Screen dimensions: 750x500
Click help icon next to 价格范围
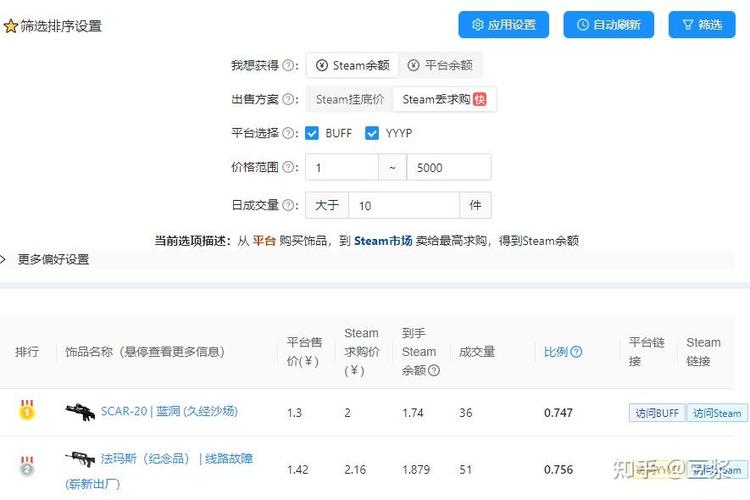[288, 167]
